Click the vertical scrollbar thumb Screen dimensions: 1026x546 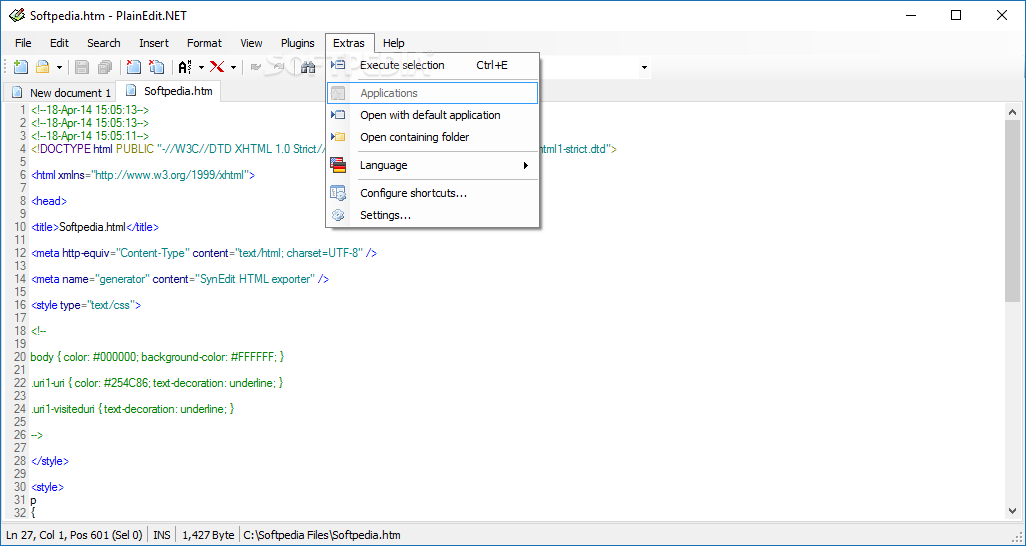(1013, 211)
